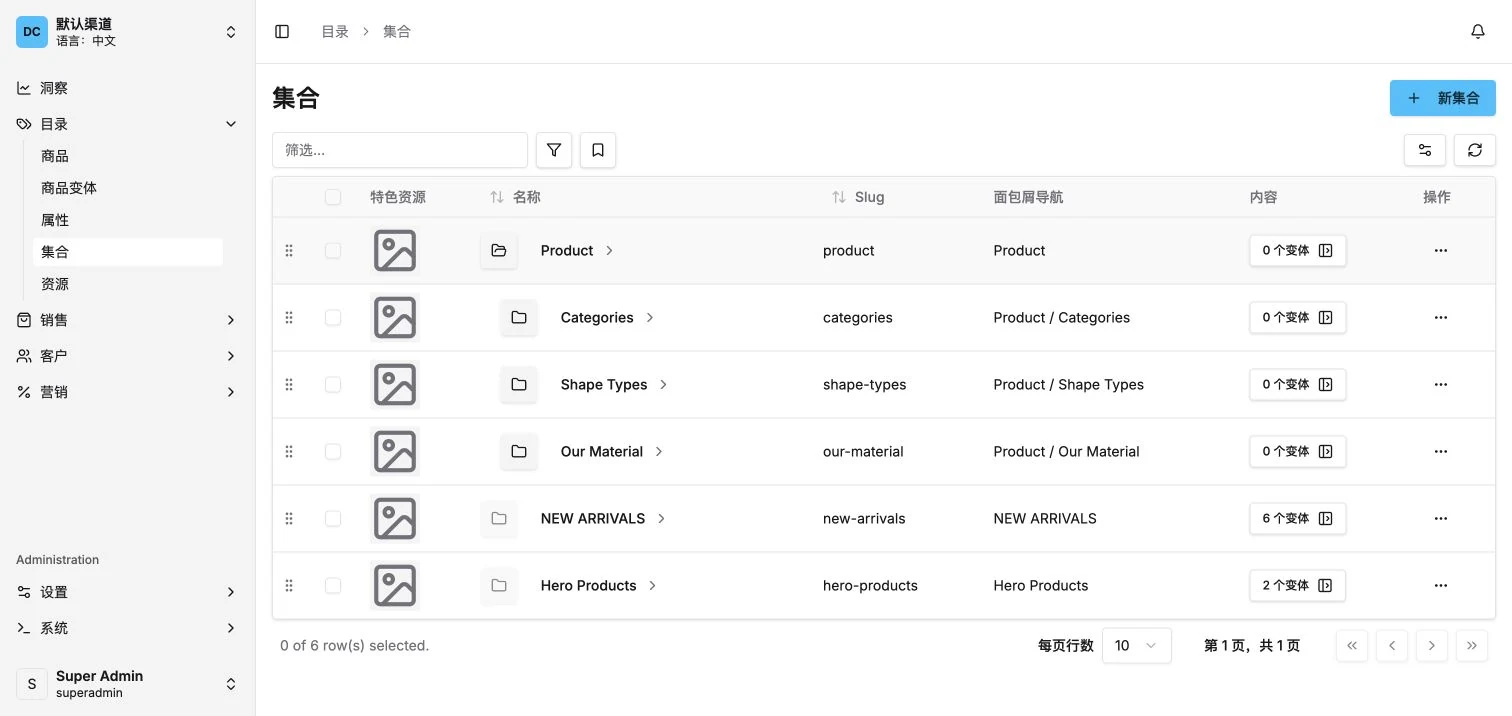Toggle the sidebar panel icon

[282, 32]
